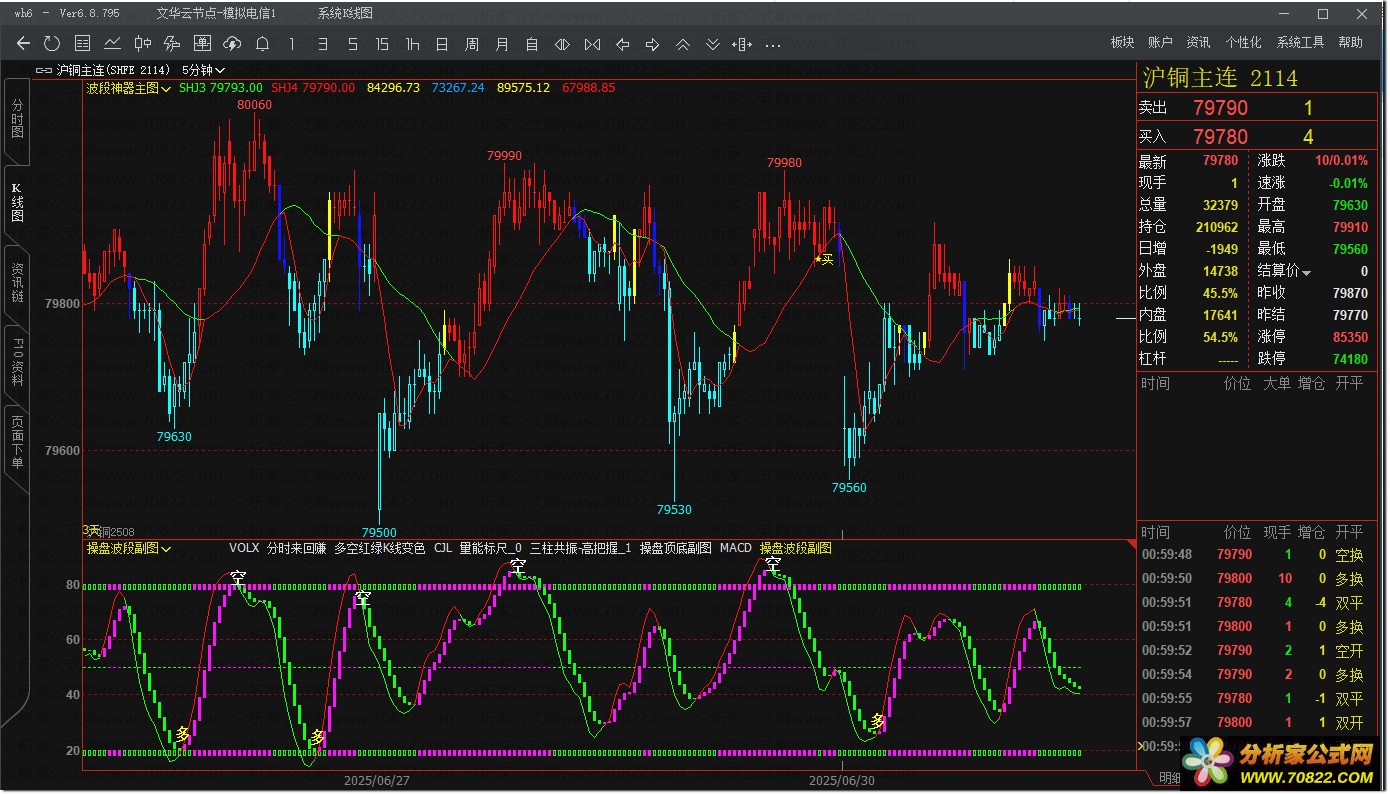Open the 资讯 menu
This screenshot has width=1390, height=794.
[x=1198, y=42]
